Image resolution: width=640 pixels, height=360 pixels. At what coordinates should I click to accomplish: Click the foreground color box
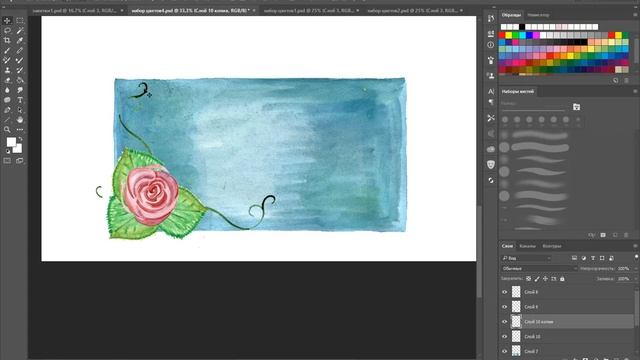coord(11,142)
